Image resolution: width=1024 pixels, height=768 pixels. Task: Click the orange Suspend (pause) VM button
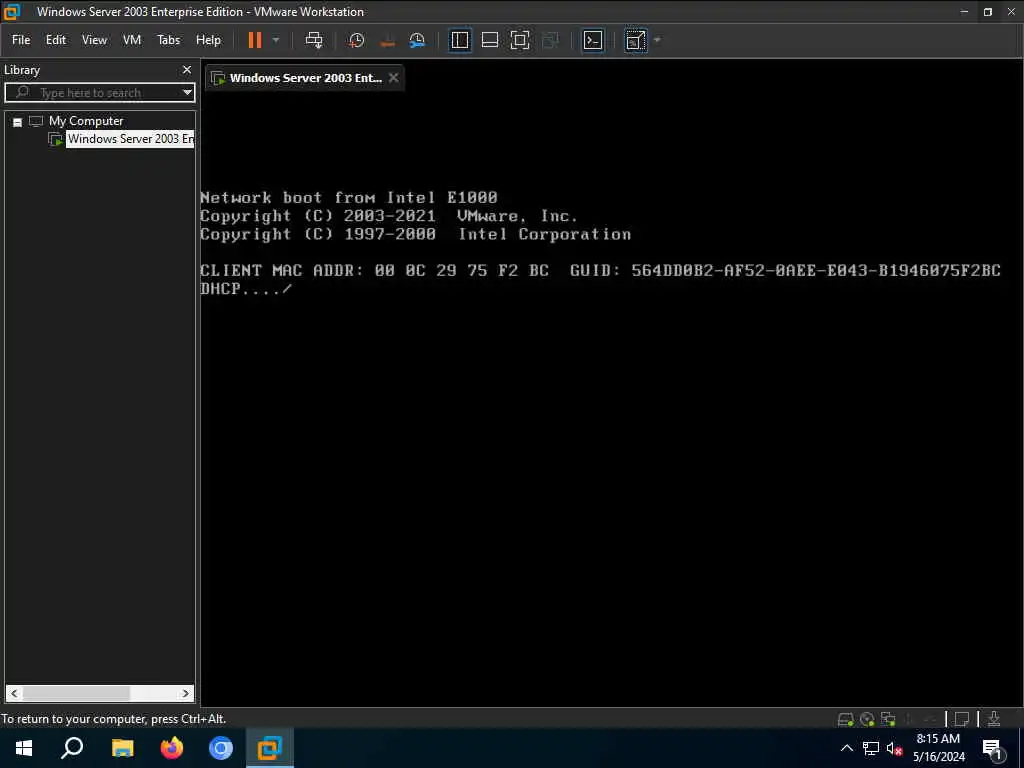(x=255, y=40)
